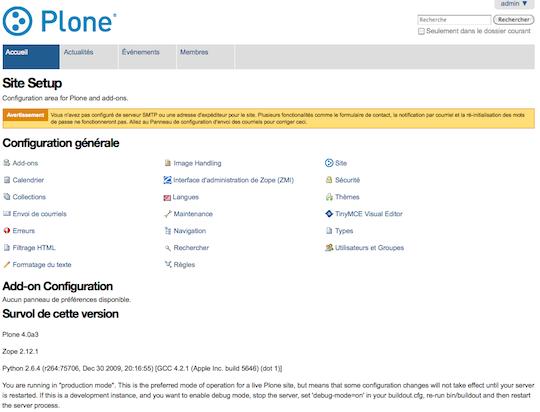
Task: Click the TinyMCE Visual Editor icon
Action: tap(329, 214)
